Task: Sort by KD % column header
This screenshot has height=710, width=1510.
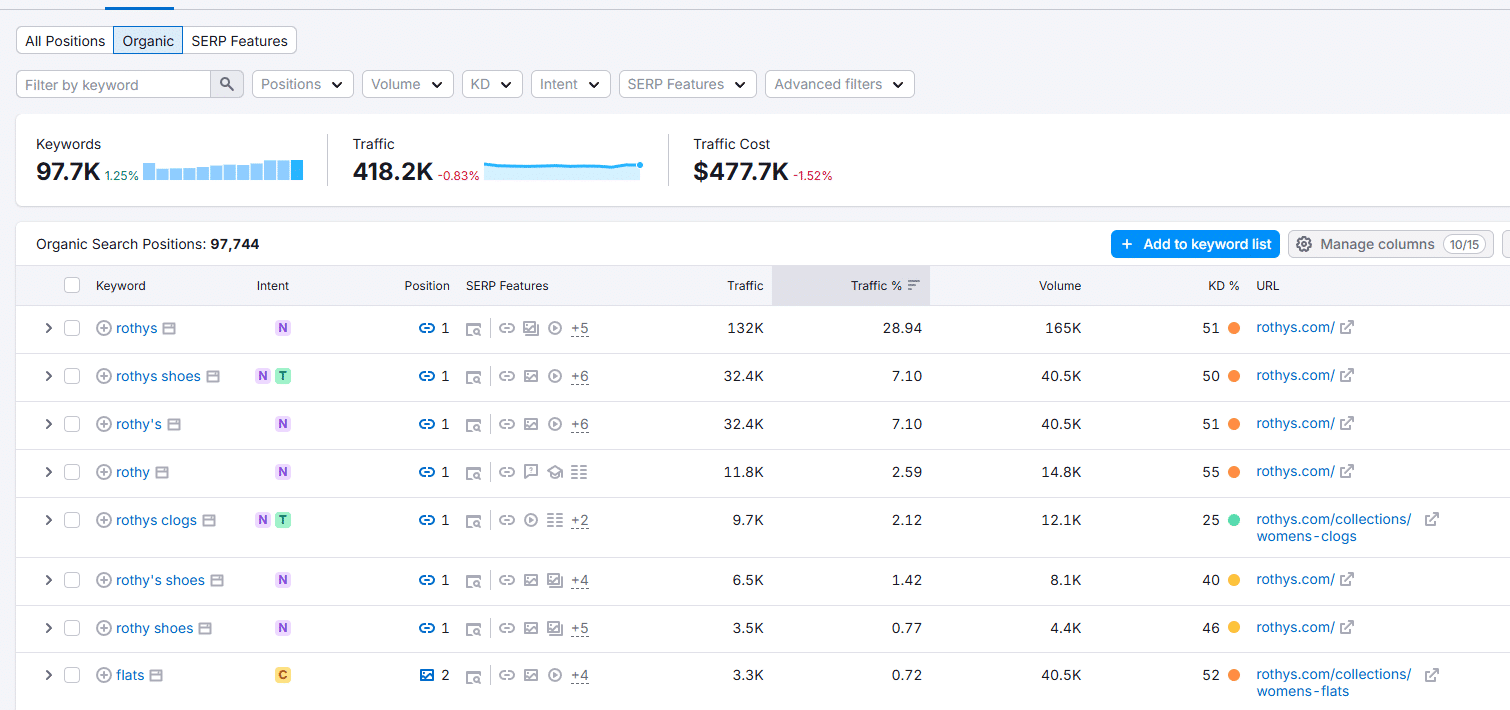Action: pos(1224,285)
